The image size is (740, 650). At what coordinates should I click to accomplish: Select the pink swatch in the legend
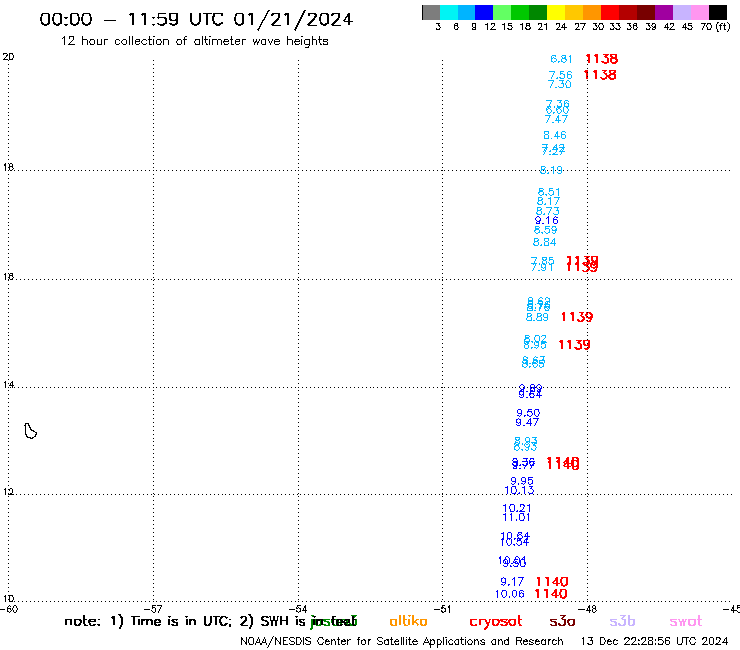(x=699, y=12)
